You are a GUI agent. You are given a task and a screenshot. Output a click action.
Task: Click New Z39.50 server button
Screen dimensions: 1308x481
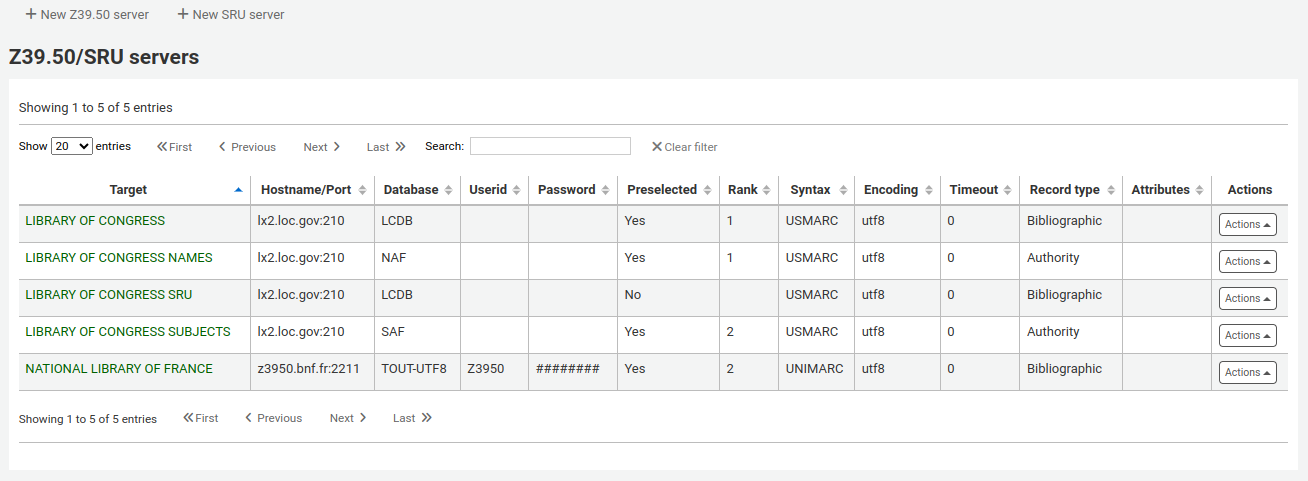[x=87, y=15]
